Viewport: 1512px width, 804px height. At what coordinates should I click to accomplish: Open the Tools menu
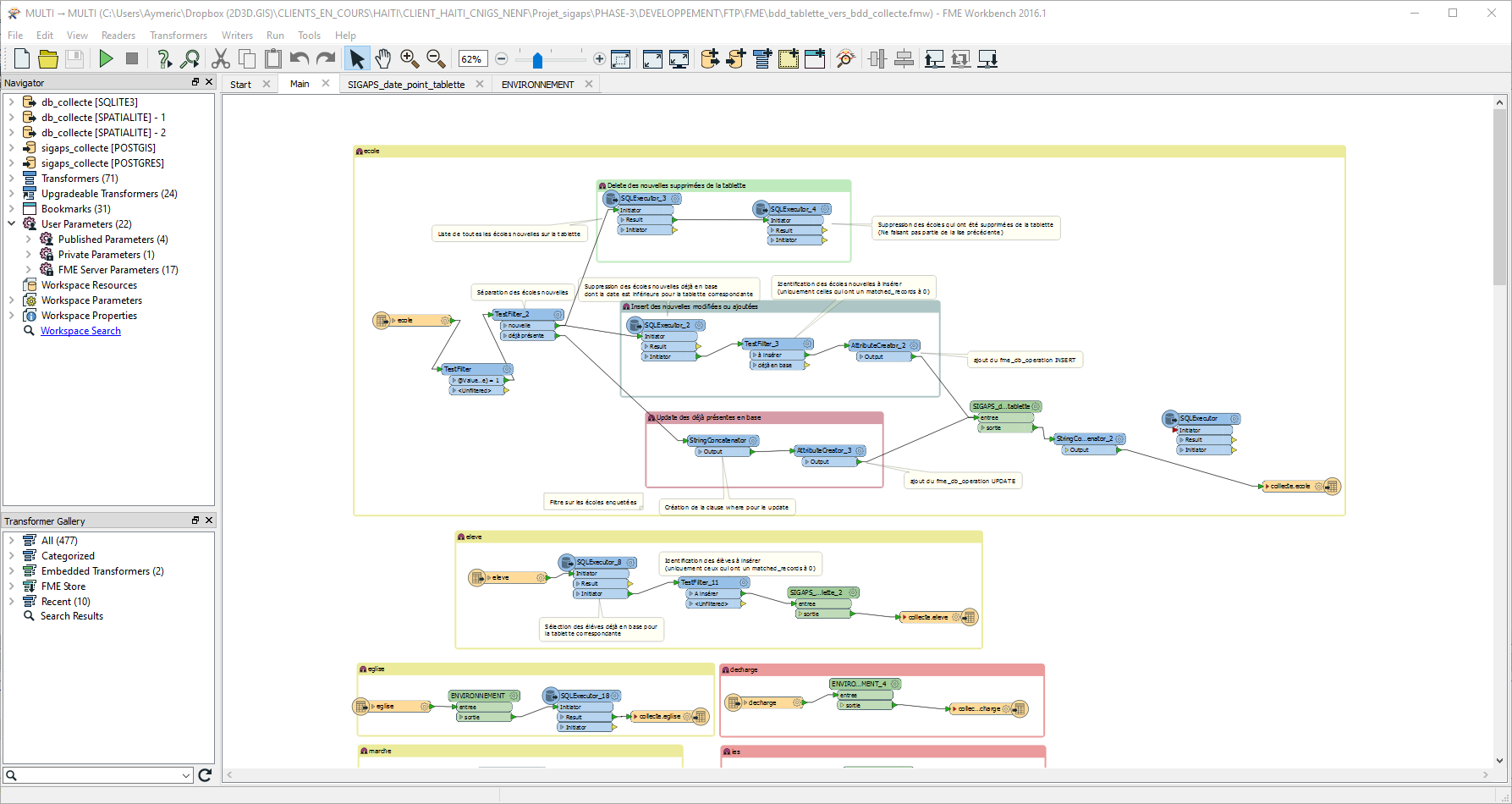pyautogui.click(x=309, y=36)
